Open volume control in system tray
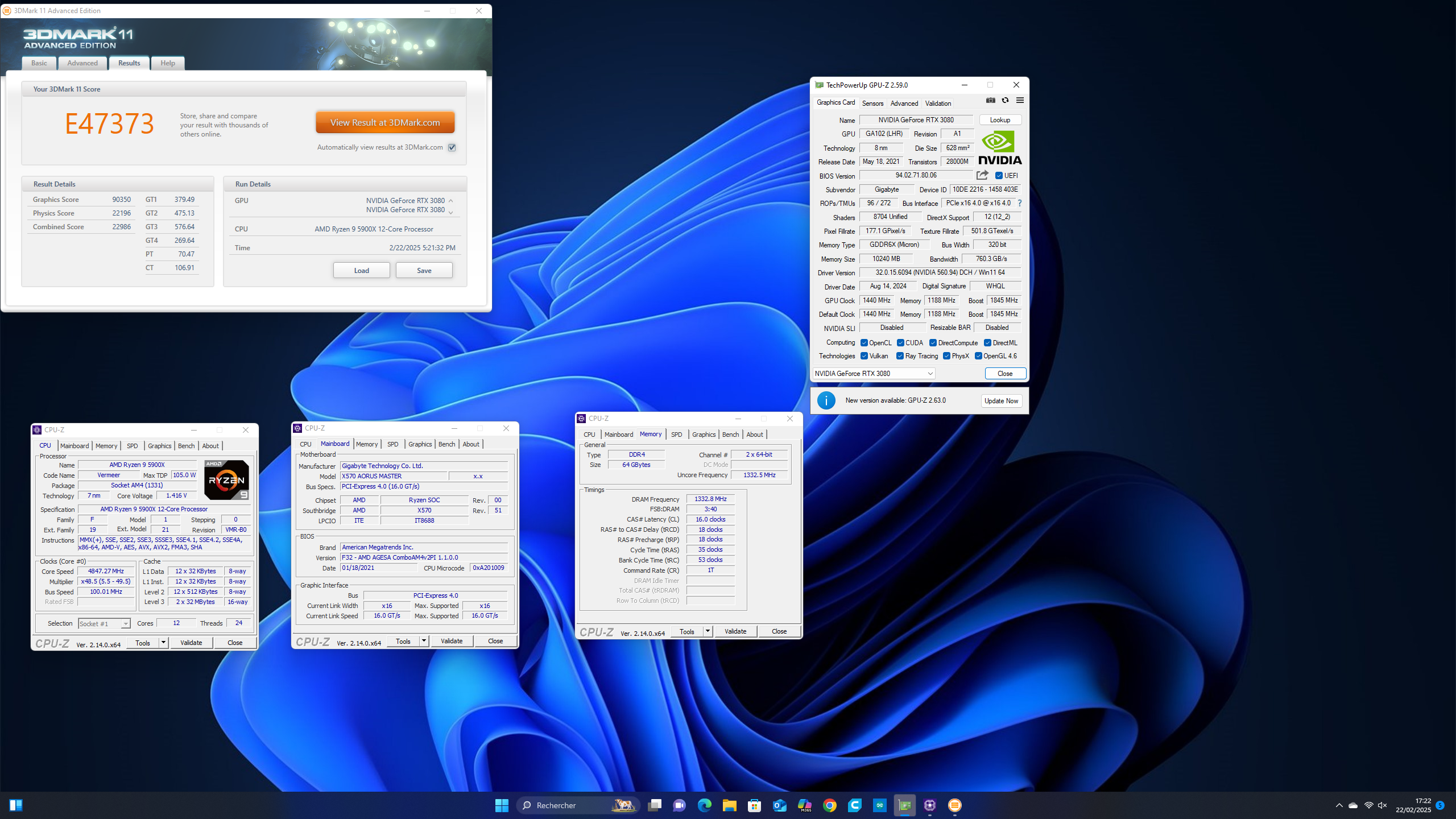 (1383, 805)
